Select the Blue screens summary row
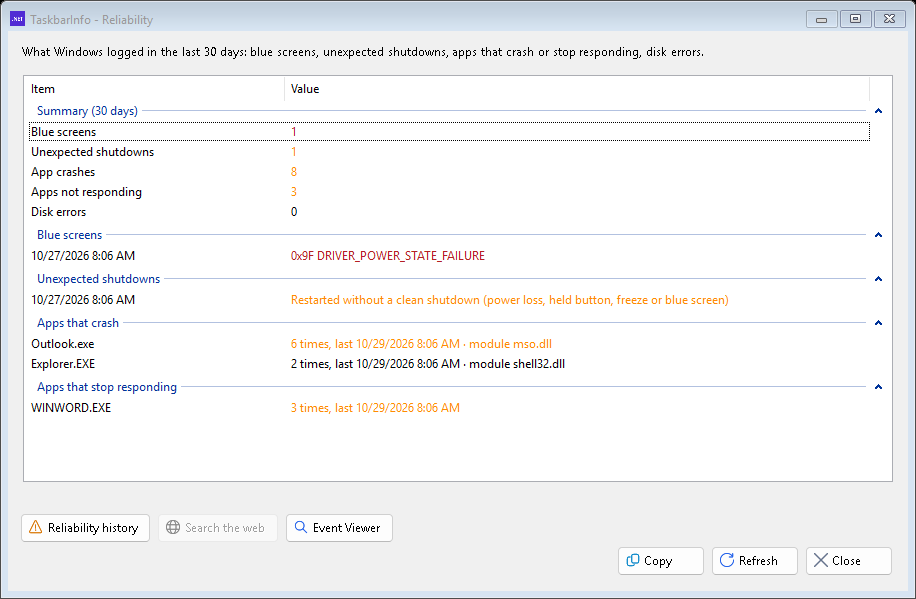The width and height of the screenshot is (916, 599). (449, 132)
